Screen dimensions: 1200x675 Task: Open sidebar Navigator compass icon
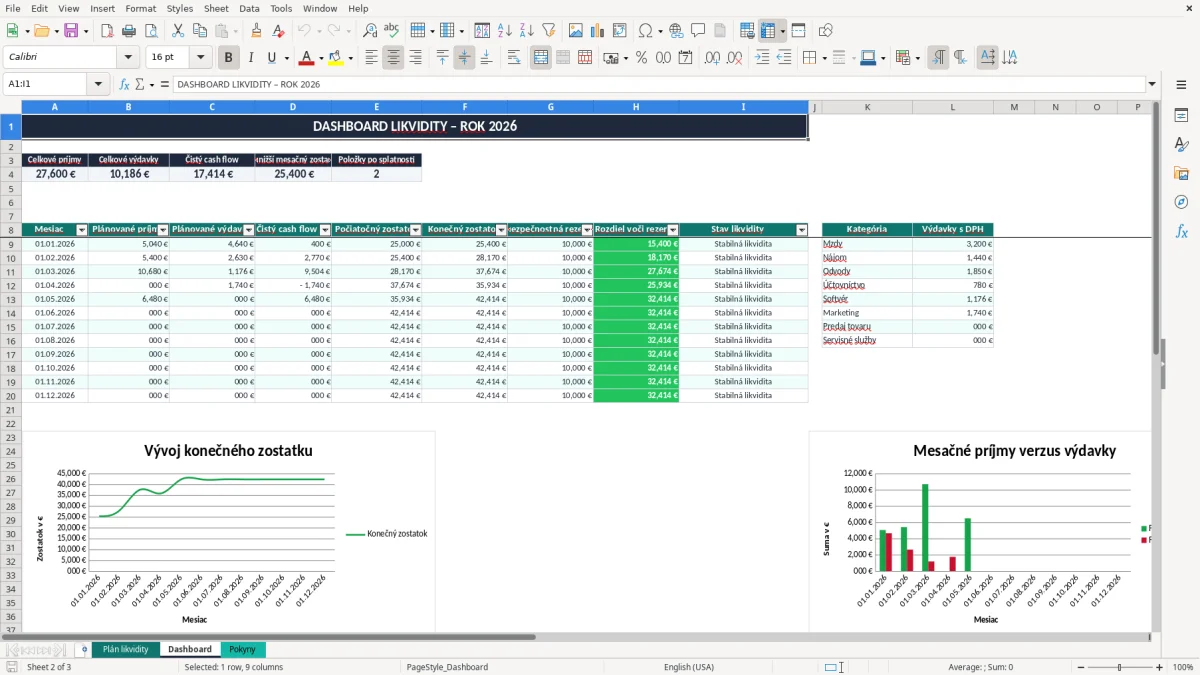[x=1181, y=203]
